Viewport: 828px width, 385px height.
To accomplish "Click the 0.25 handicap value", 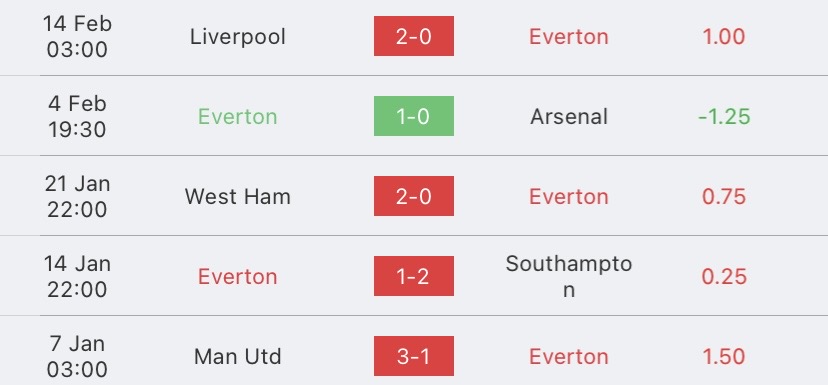I will [724, 277].
